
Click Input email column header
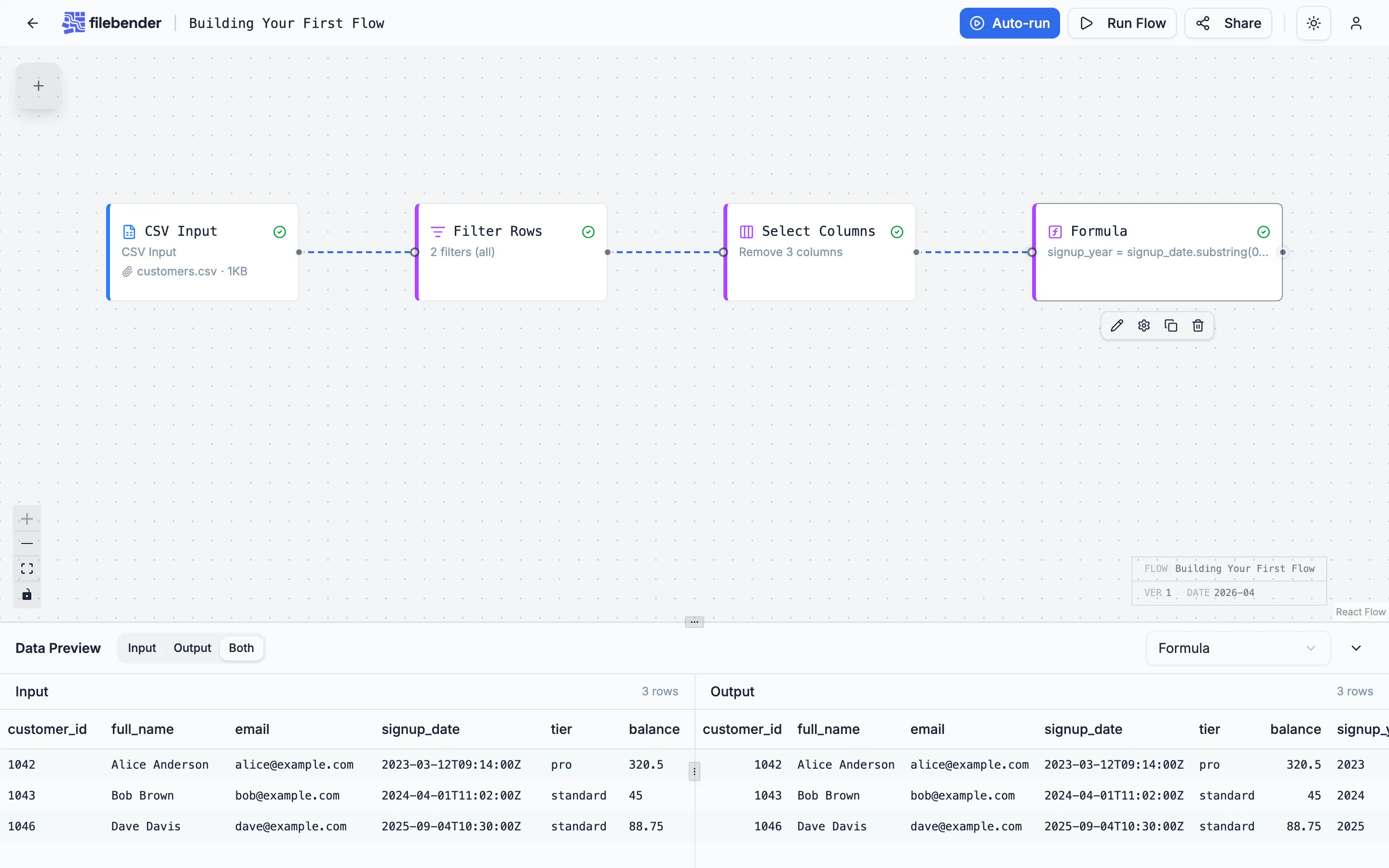[252, 729]
